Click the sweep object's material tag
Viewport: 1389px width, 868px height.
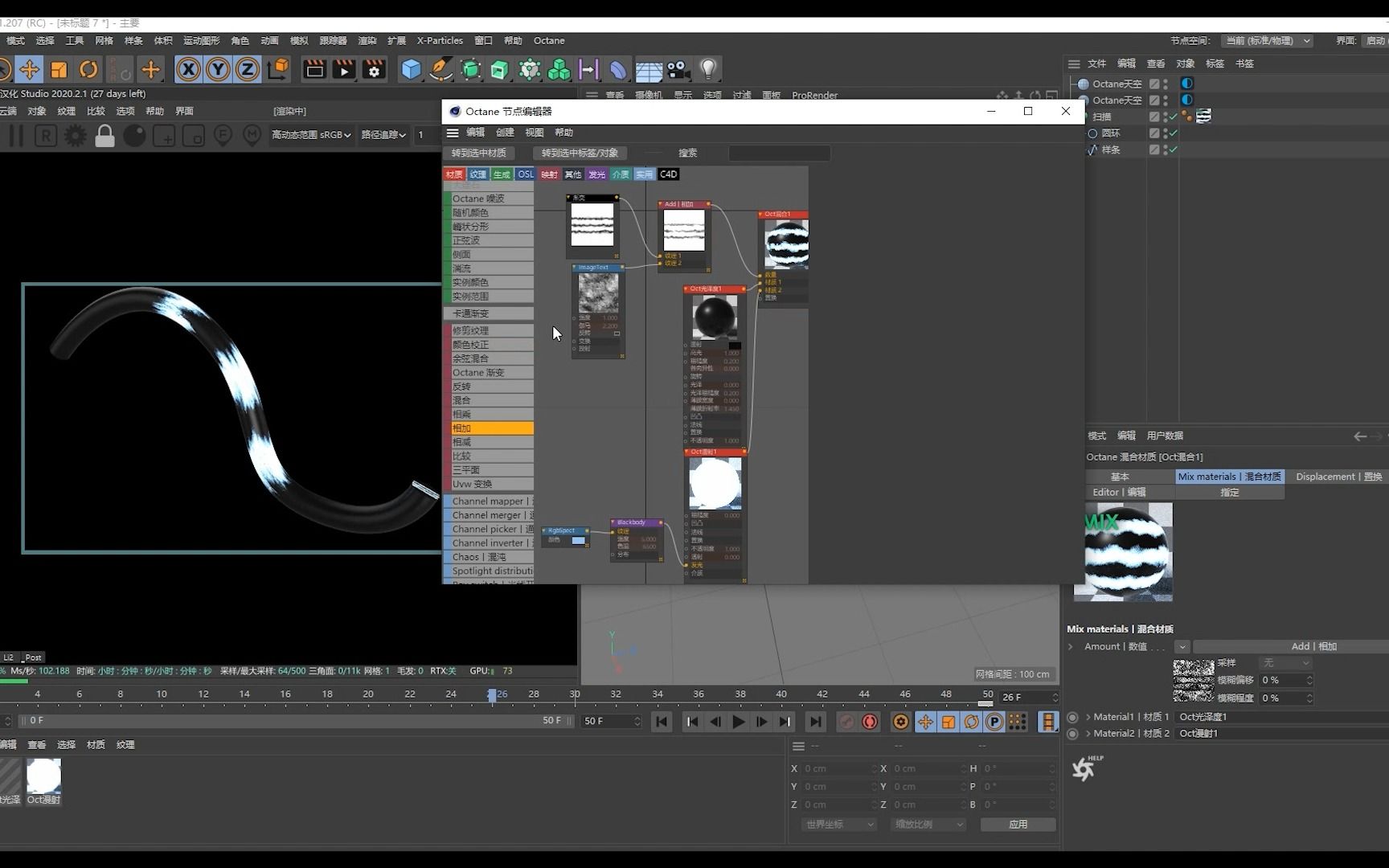[1203, 117]
